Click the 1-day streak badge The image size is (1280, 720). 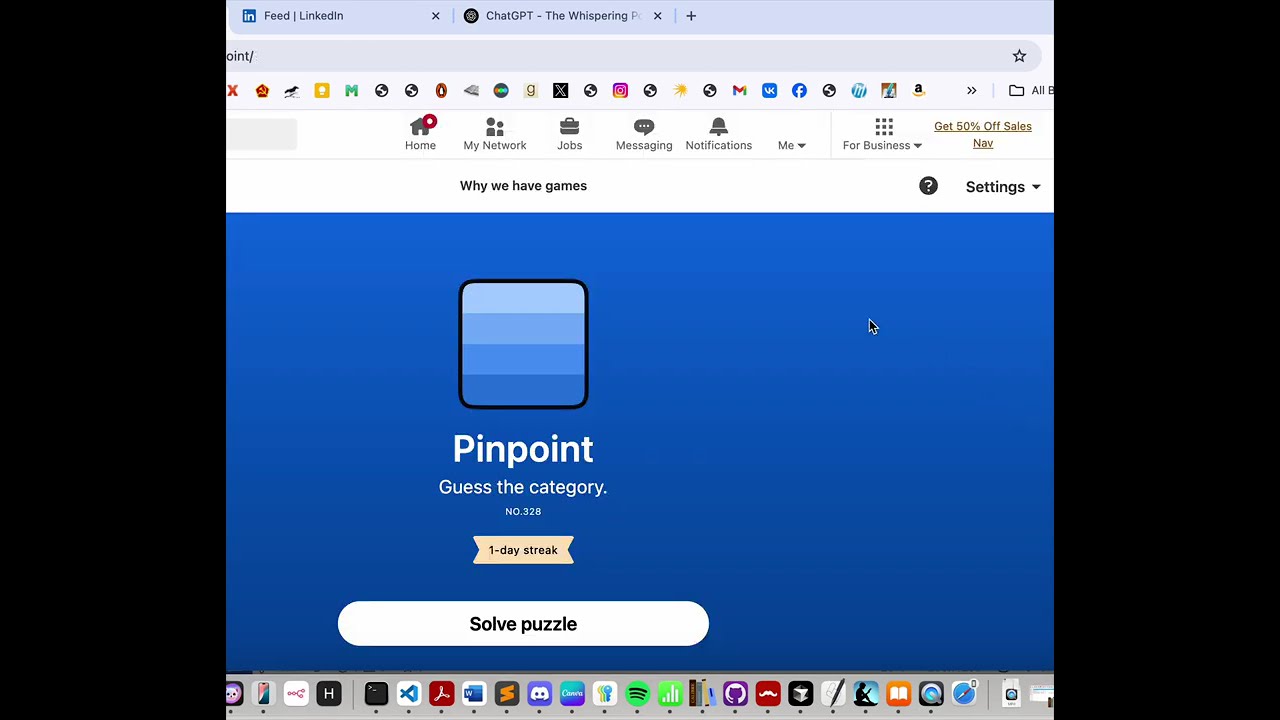point(523,550)
